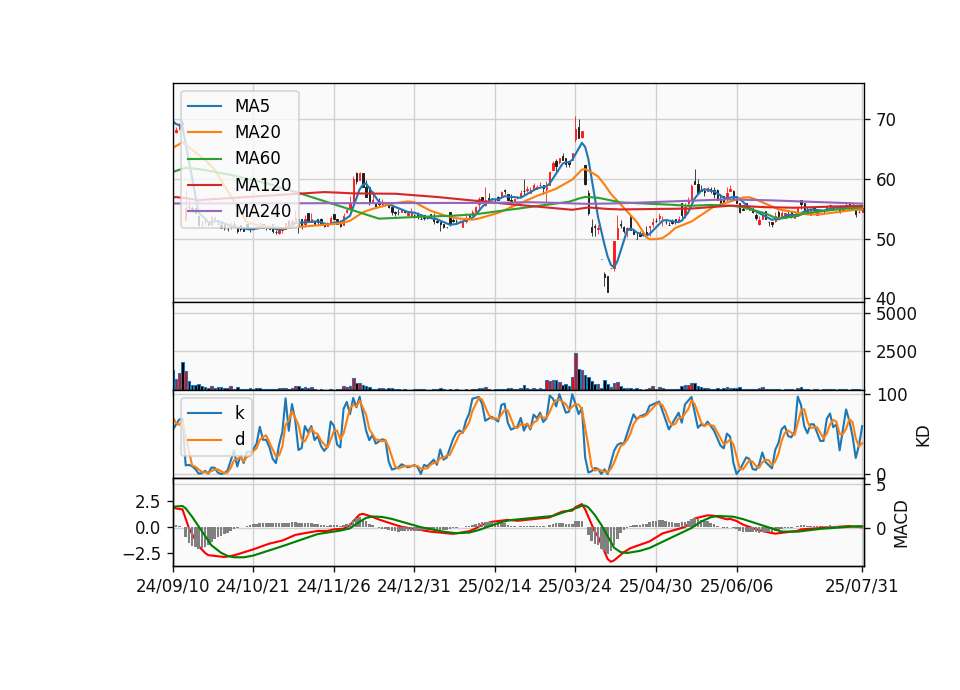Click the green MA60 legend line sample
Screen dimensions: 960x690
pyautogui.click(x=204, y=159)
